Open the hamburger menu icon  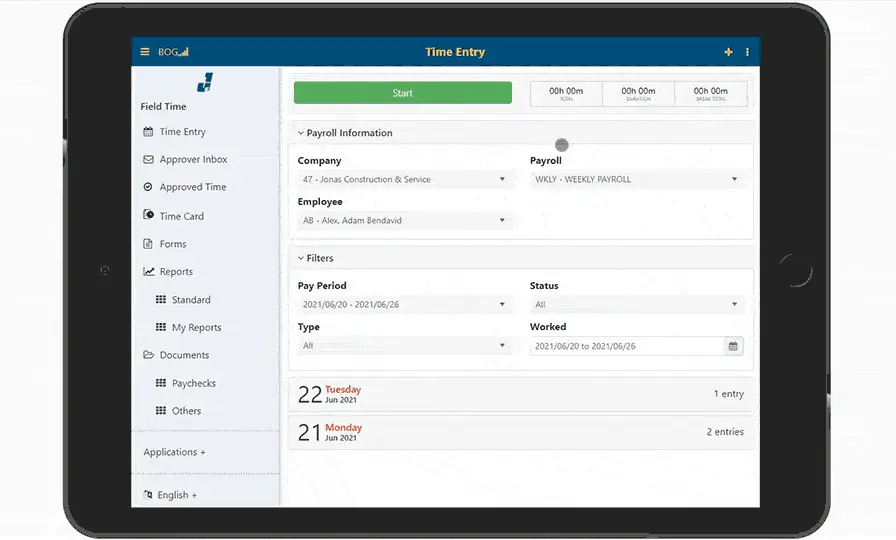coord(145,52)
